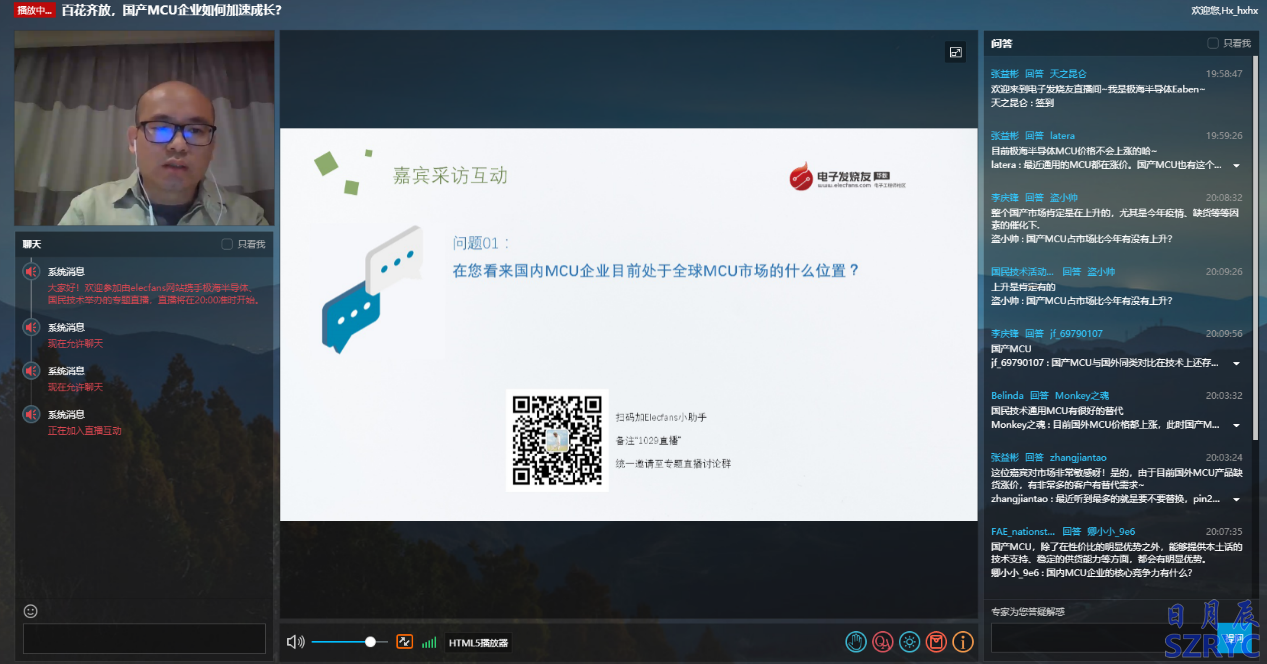Click the red square icon in the player bar
This screenshot has width=1267, height=664.
pos(936,642)
